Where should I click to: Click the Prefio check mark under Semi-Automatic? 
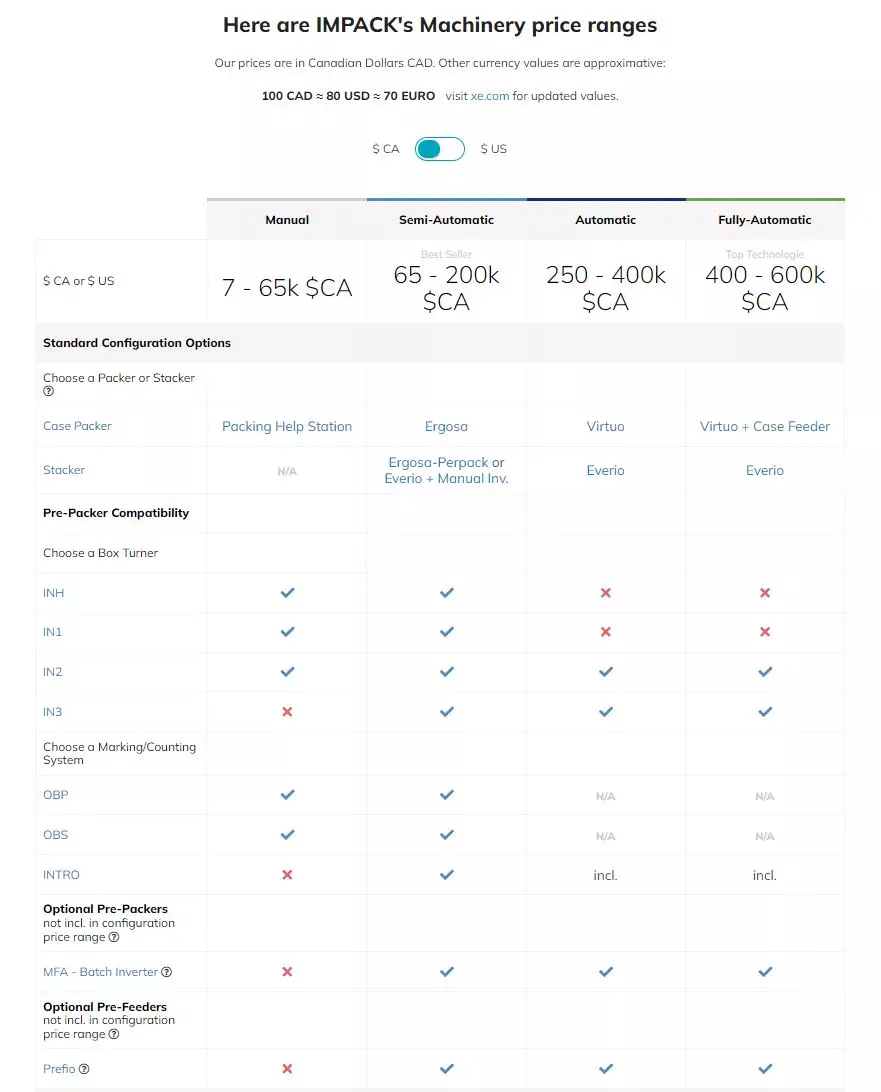pyautogui.click(x=446, y=1068)
